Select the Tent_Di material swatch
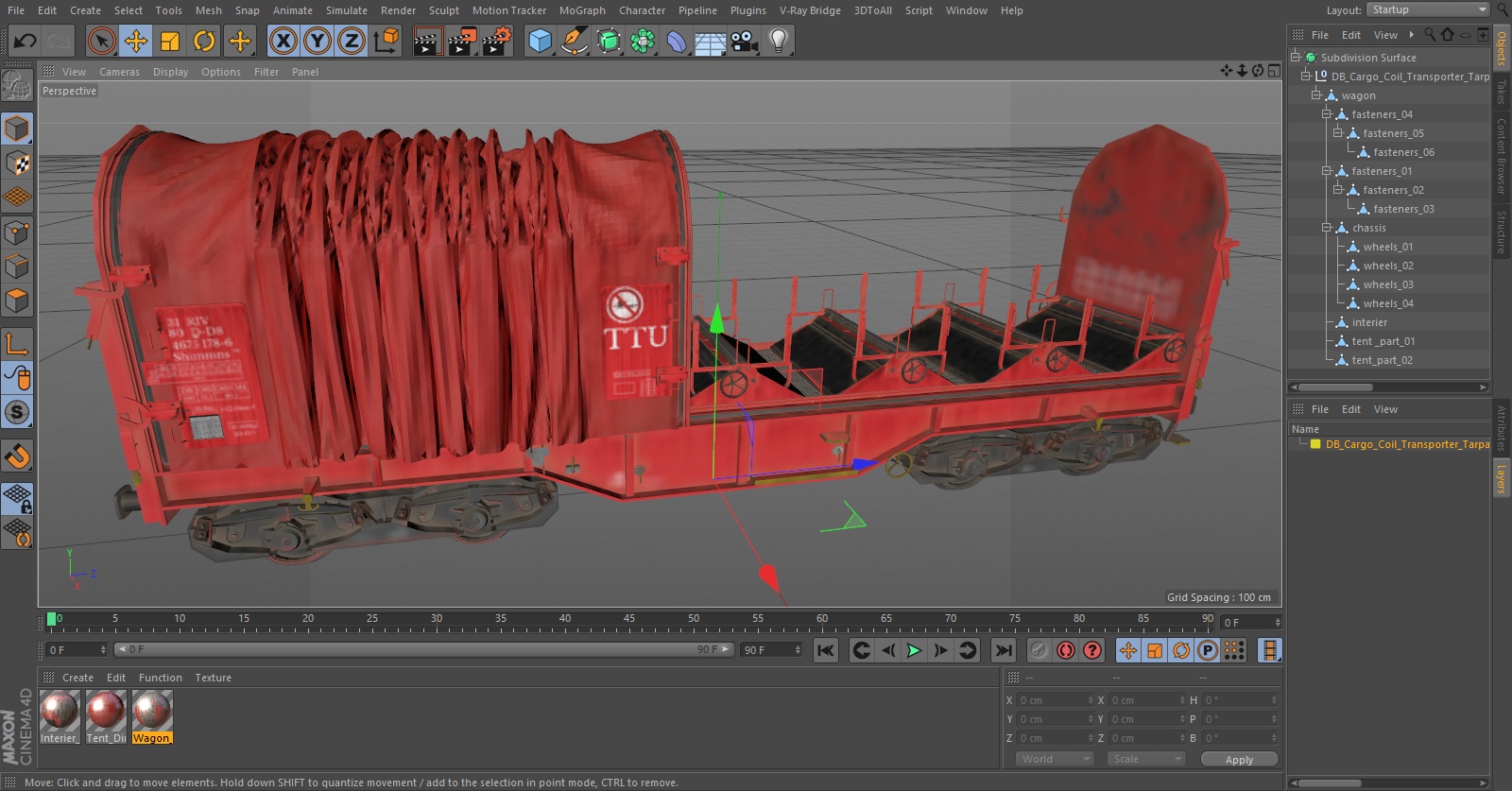The width and height of the screenshot is (1512, 791). tap(106, 716)
